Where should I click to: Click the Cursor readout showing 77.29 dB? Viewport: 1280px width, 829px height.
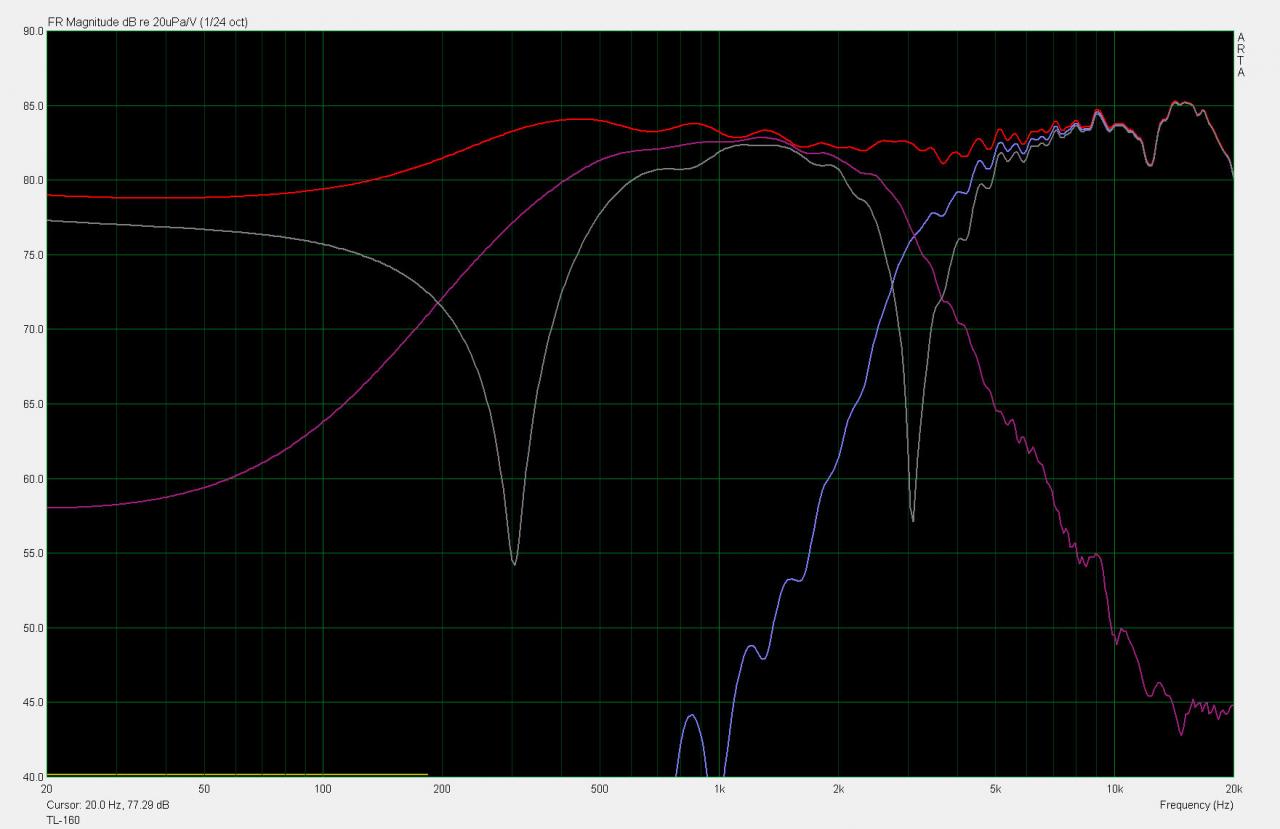coord(108,805)
